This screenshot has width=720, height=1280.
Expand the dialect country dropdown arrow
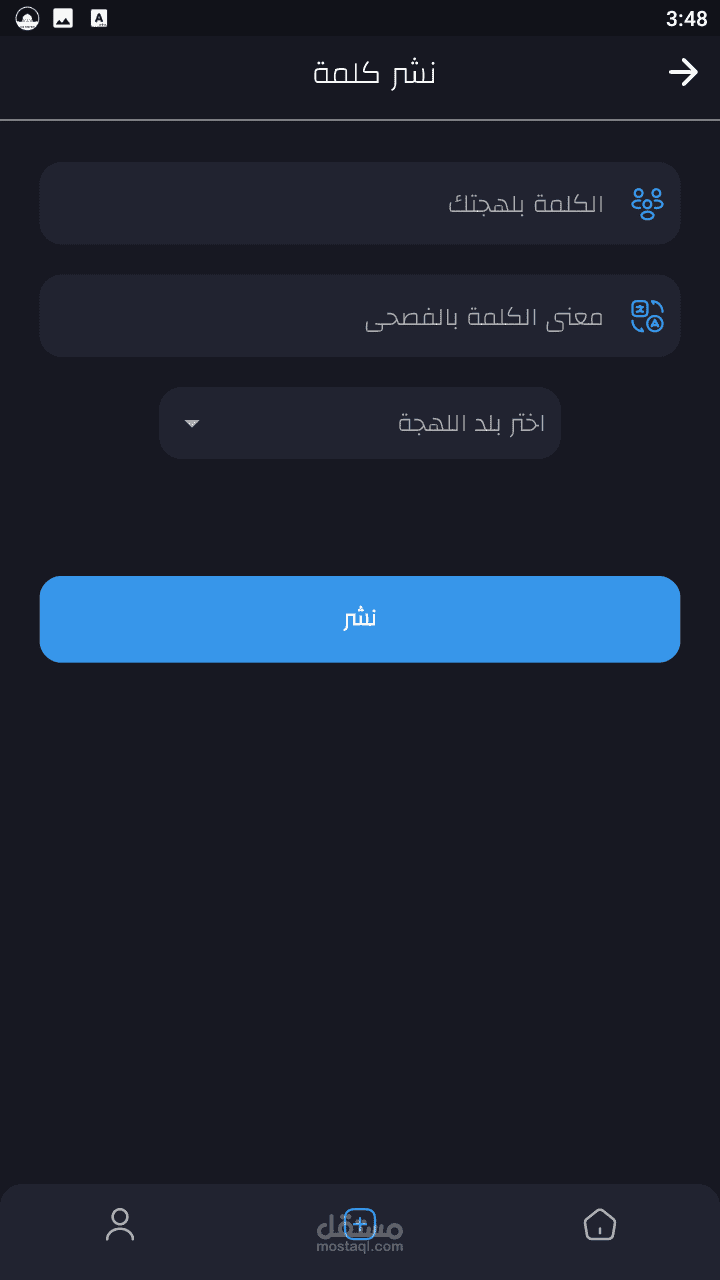[192, 424]
